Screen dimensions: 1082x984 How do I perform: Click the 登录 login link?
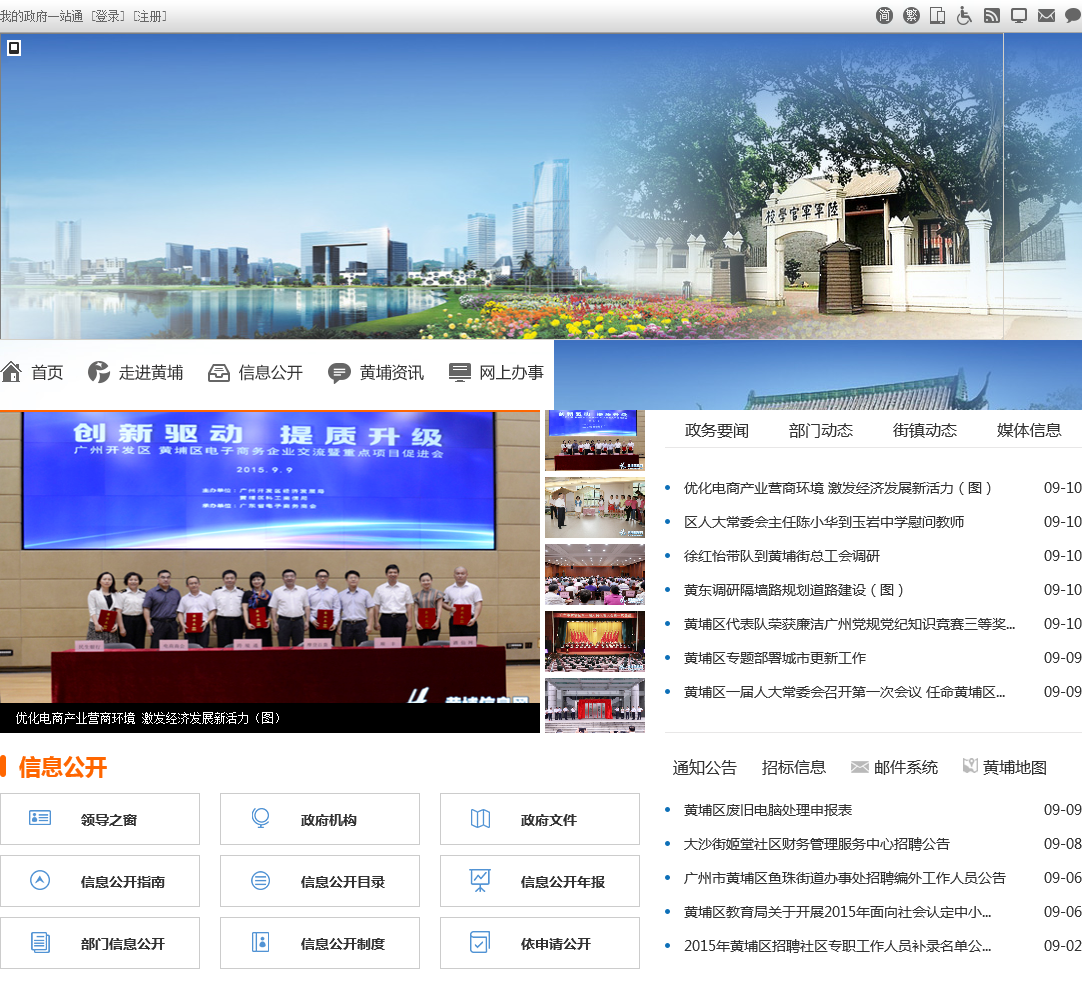click(108, 16)
